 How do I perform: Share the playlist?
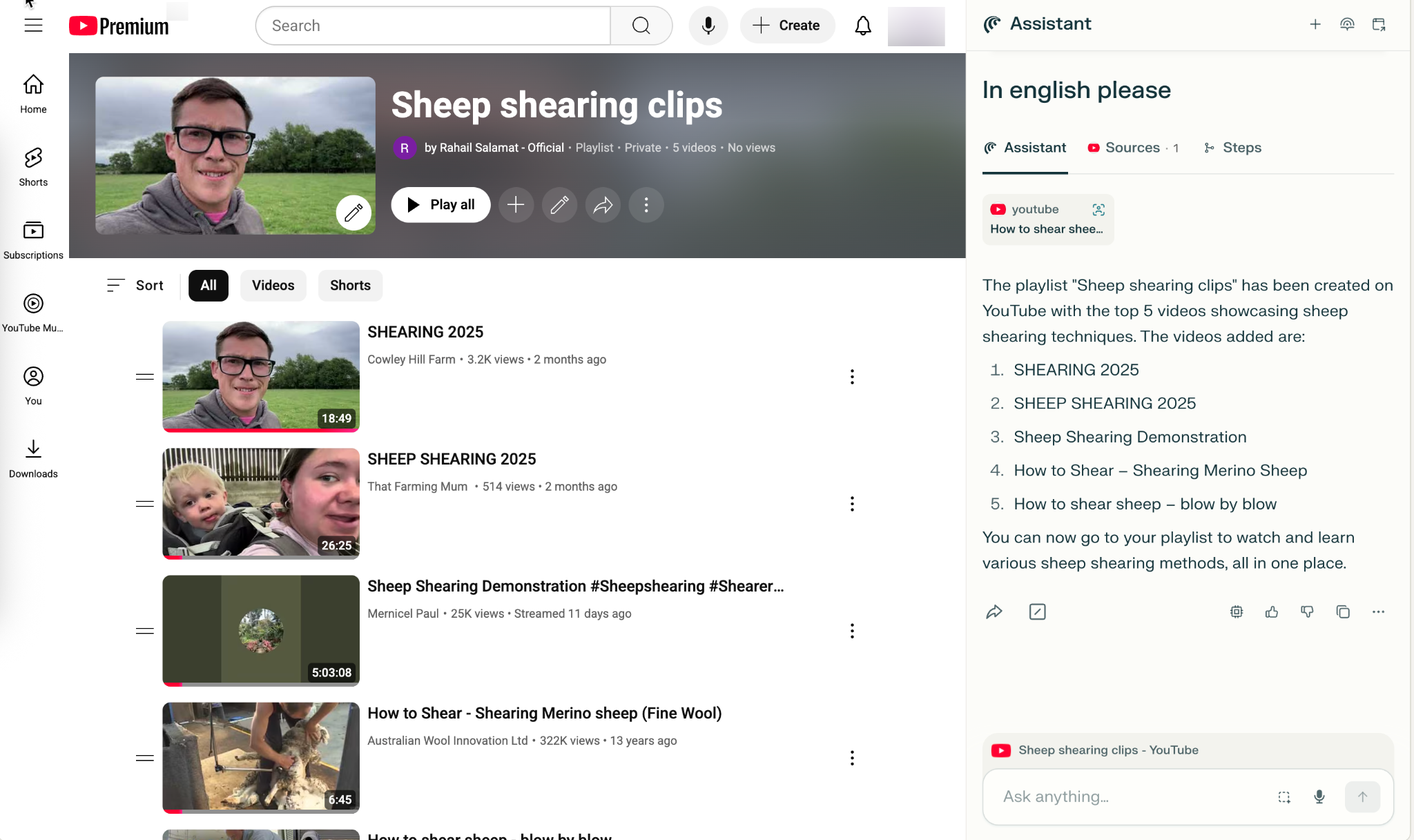point(603,205)
